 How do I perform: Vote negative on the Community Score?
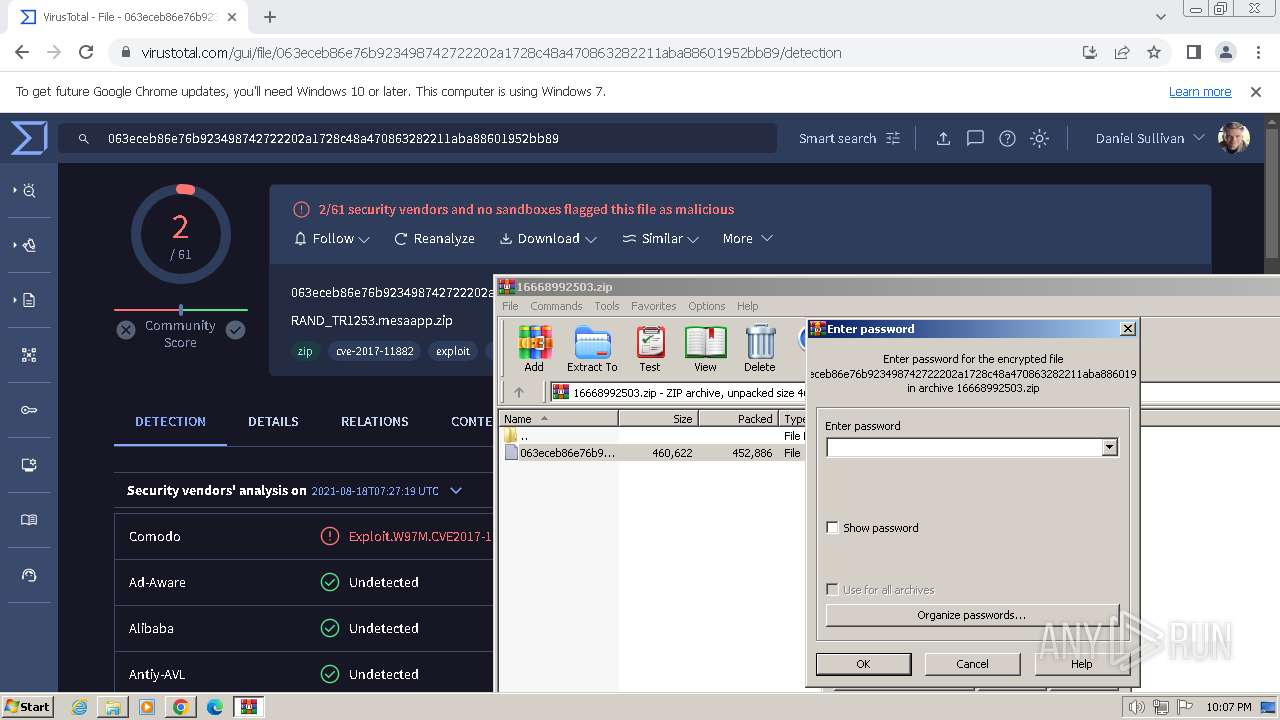click(126, 330)
